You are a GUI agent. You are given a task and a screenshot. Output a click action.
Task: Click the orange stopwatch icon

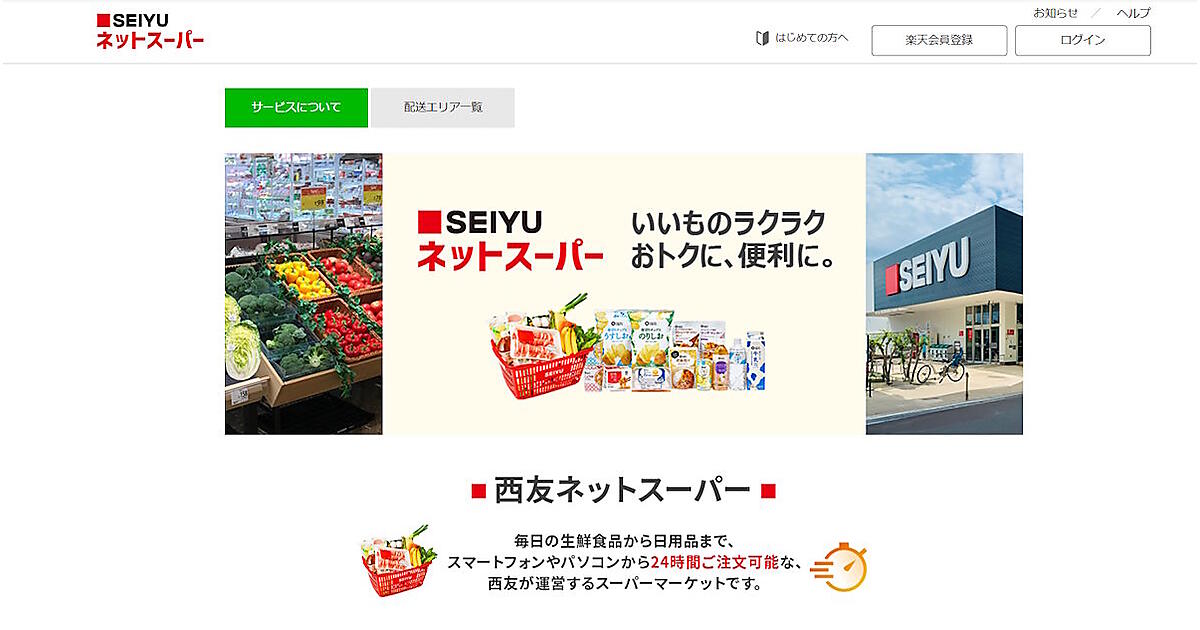point(838,568)
